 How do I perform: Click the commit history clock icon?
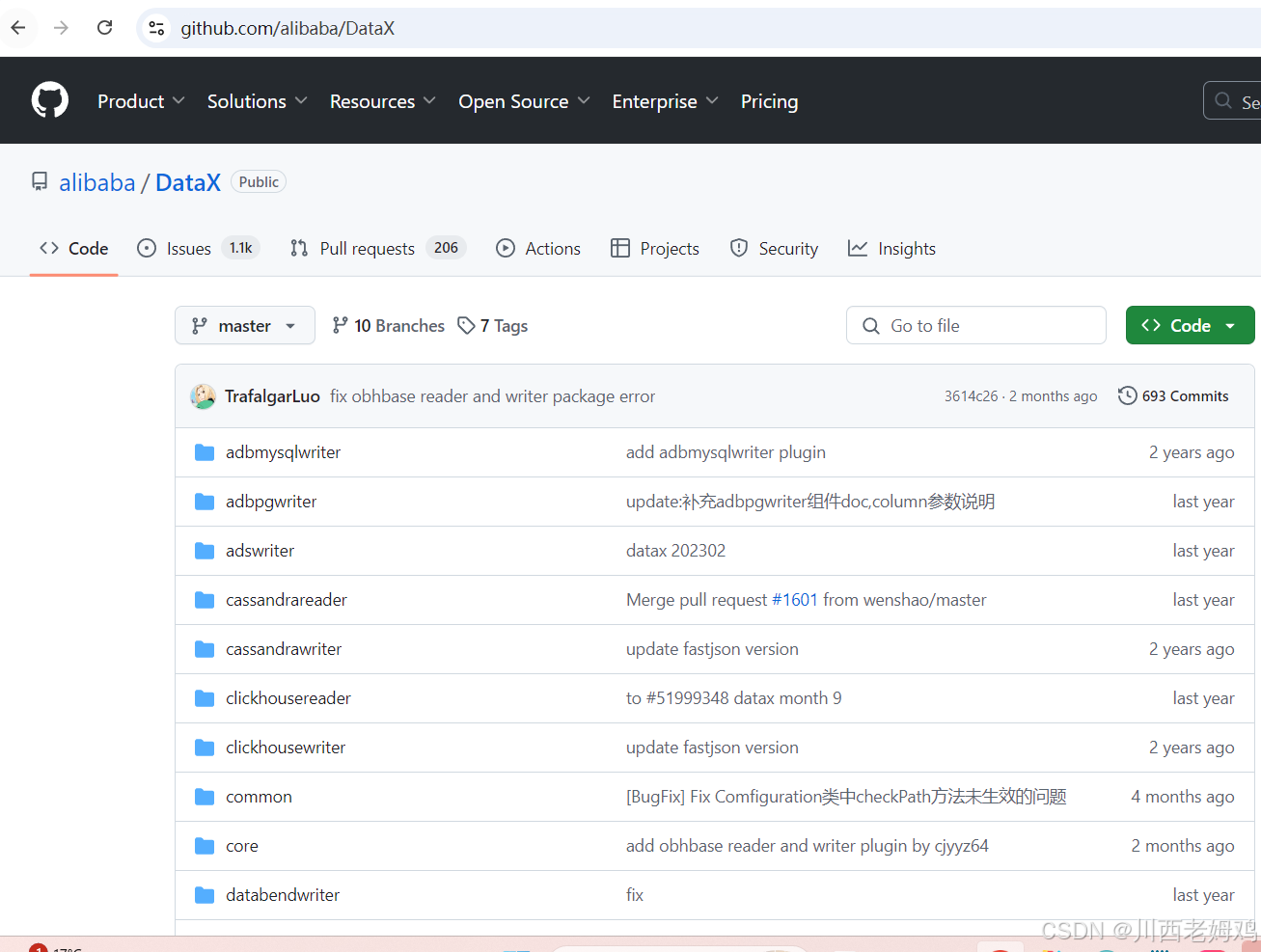pyautogui.click(x=1127, y=395)
